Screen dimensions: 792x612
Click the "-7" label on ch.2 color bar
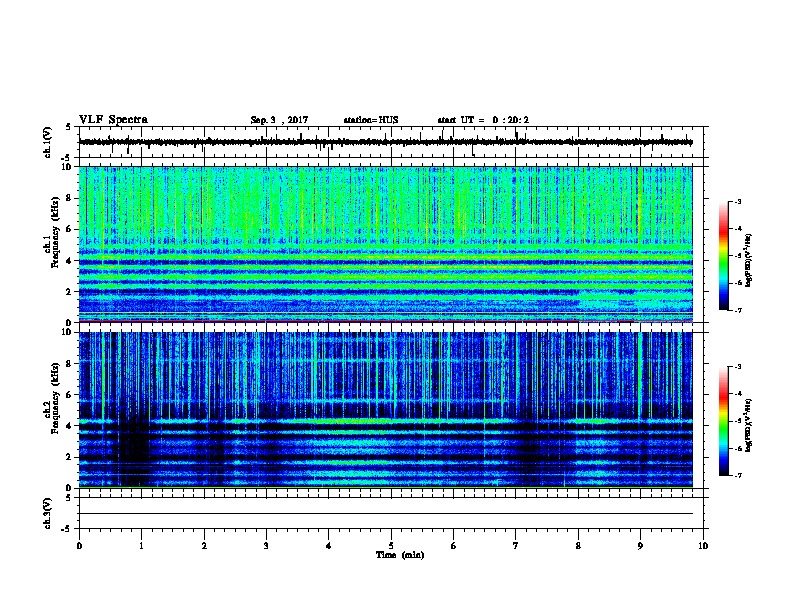737,475
